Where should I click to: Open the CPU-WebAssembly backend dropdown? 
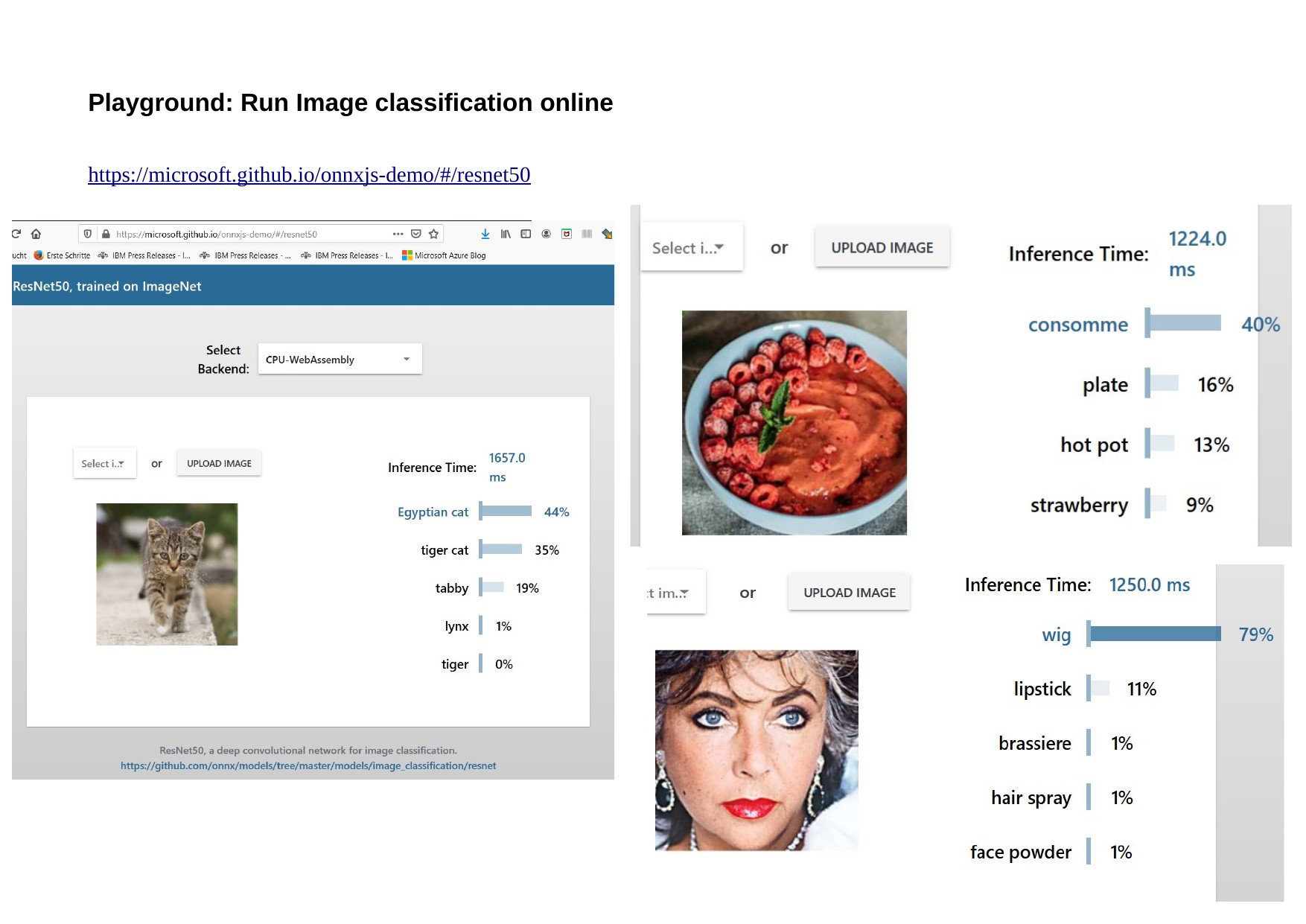pyautogui.click(x=340, y=360)
